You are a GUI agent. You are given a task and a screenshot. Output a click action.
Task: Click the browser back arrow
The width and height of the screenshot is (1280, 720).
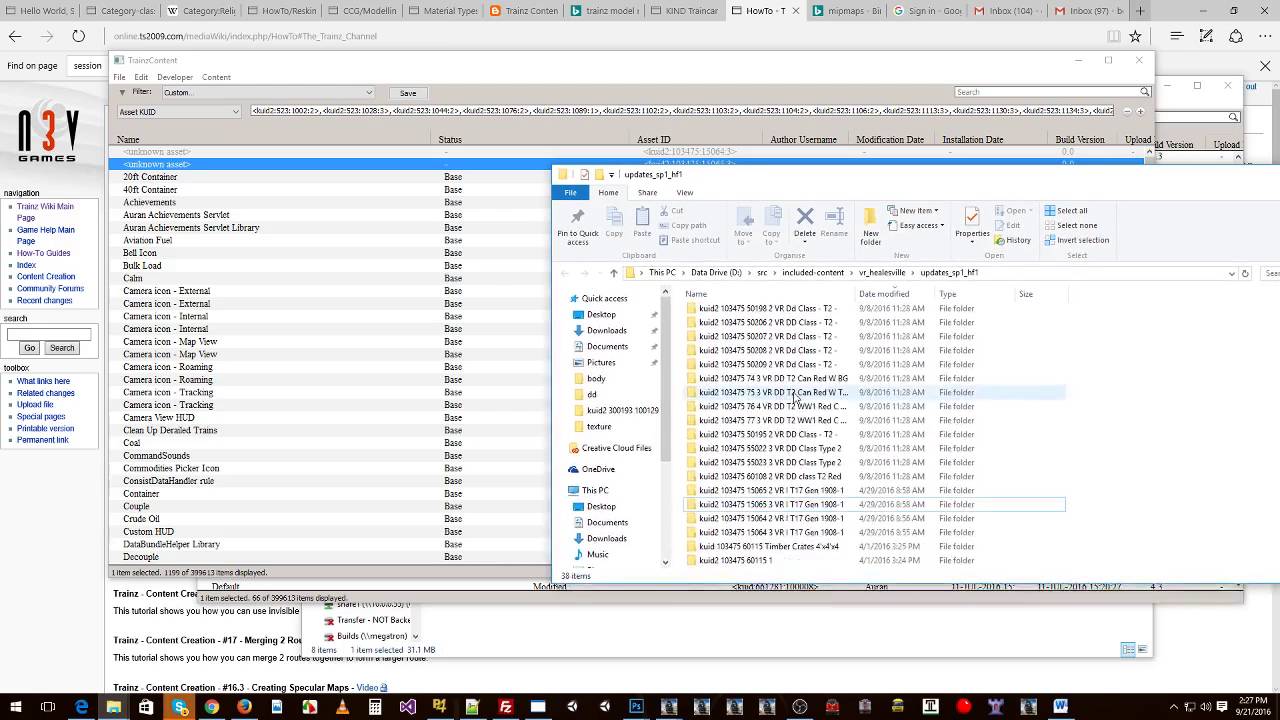click(x=15, y=36)
